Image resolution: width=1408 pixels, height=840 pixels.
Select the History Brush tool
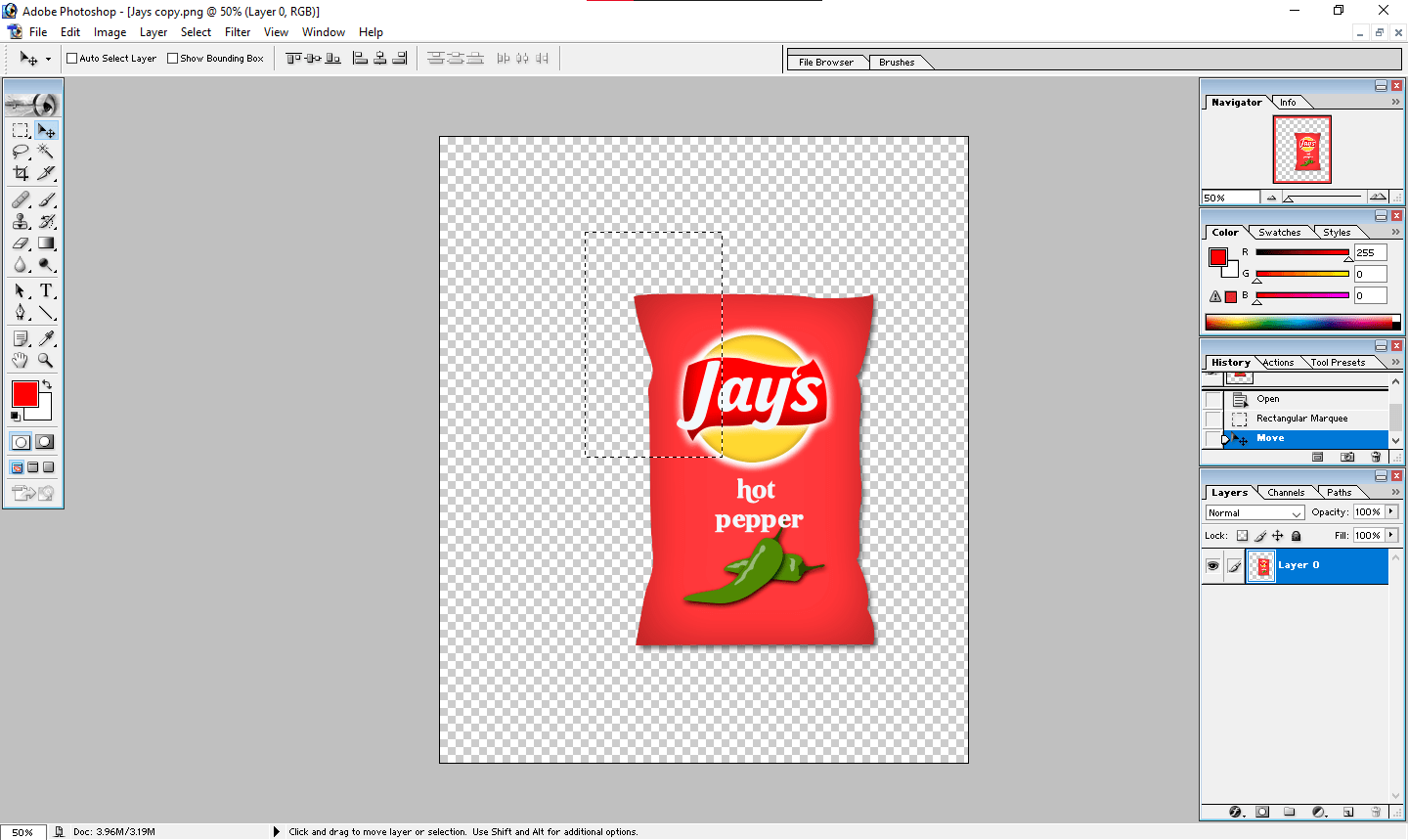pos(46,221)
